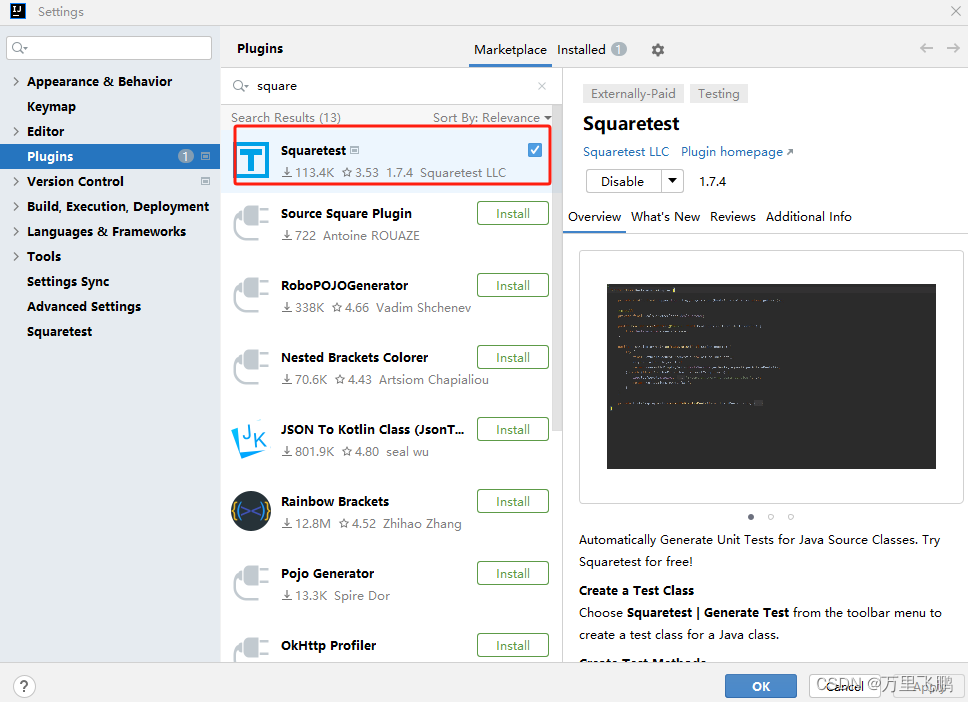The width and height of the screenshot is (968, 702).
Task: Select Settings Sync in the settings tree
Action: [x=68, y=282]
